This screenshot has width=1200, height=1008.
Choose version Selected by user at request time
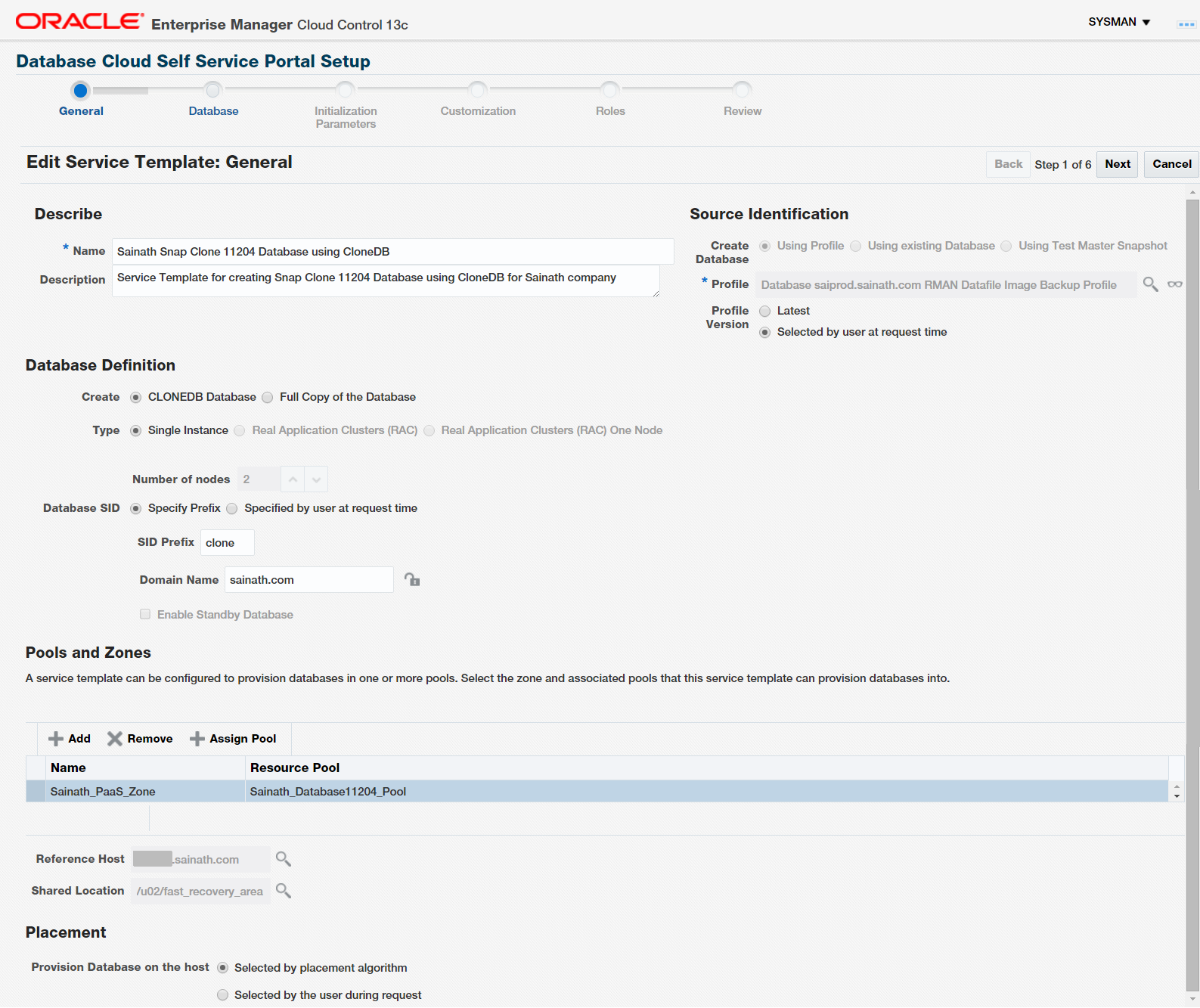point(765,333)
